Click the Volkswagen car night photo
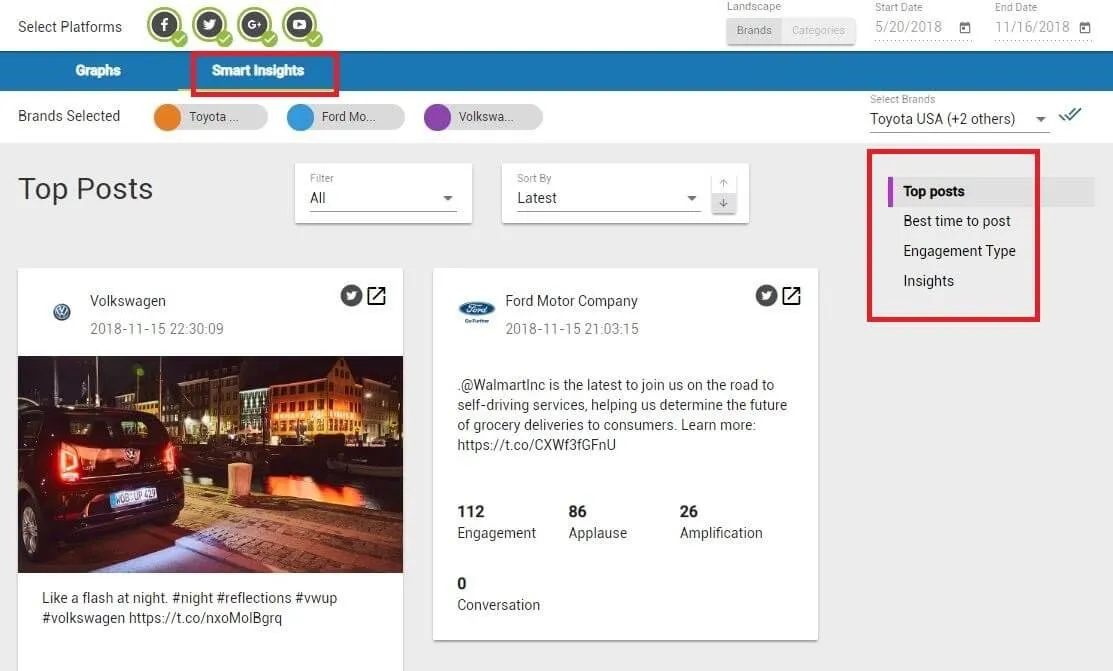The image size is (1113, 671). coord(210,464)
